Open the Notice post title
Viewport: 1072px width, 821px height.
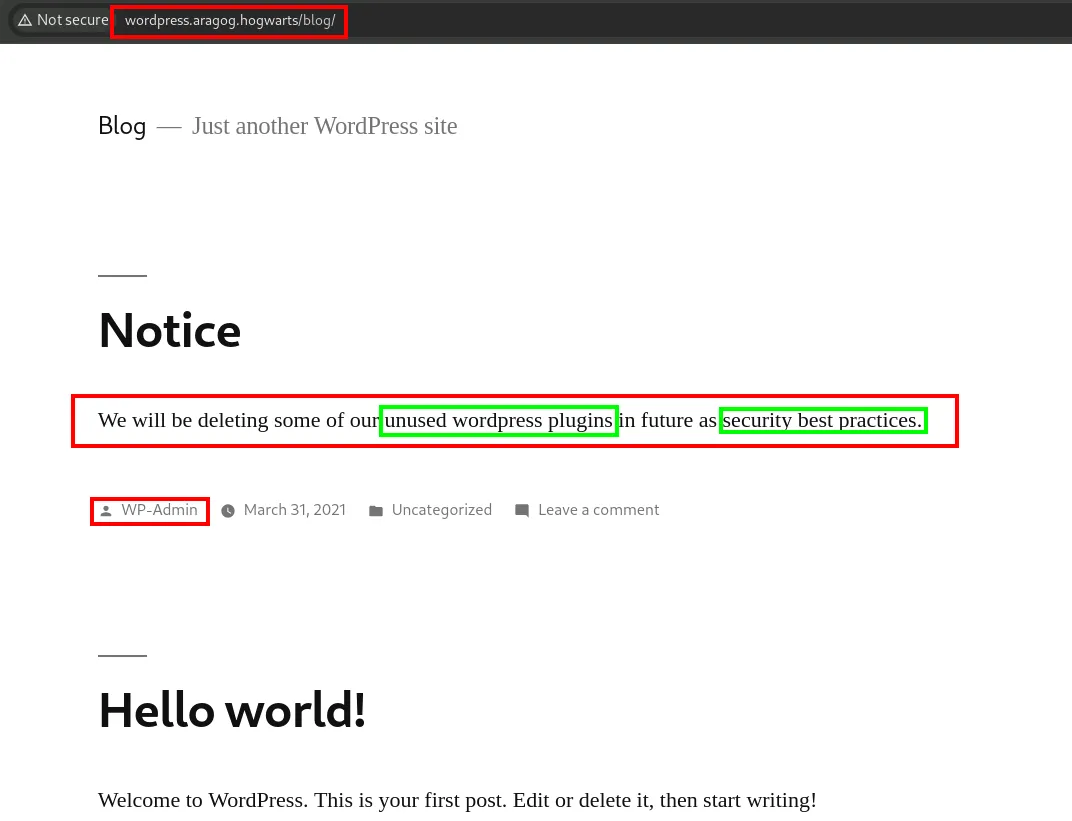coord(170,330)
